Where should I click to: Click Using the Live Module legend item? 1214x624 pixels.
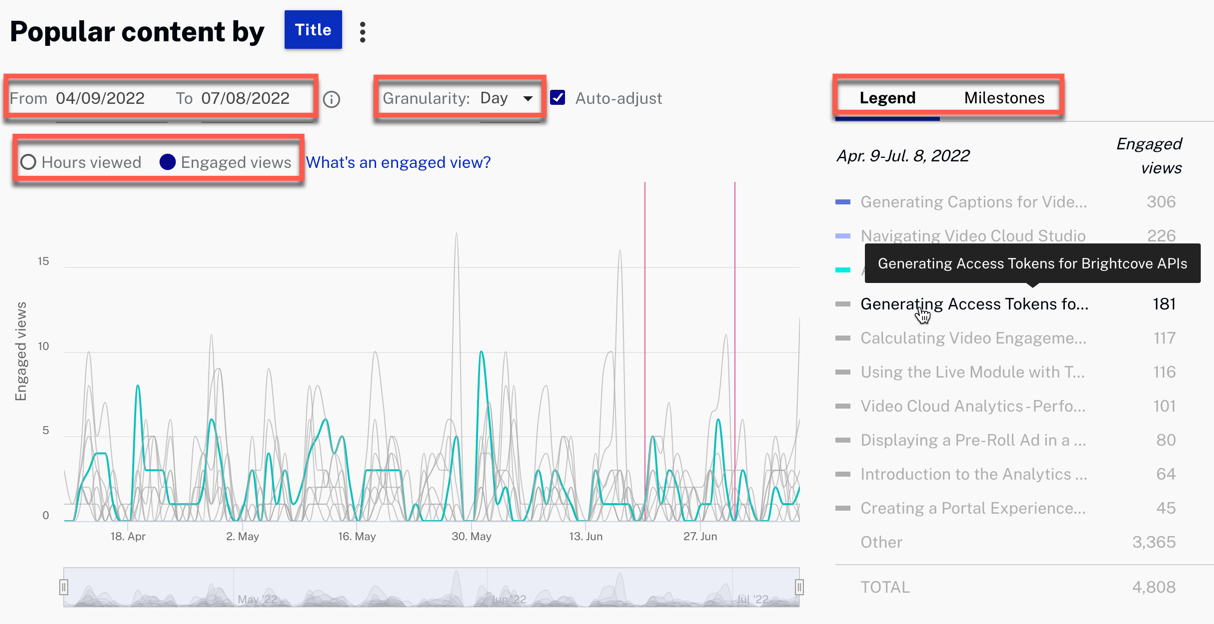click(972, 372)
